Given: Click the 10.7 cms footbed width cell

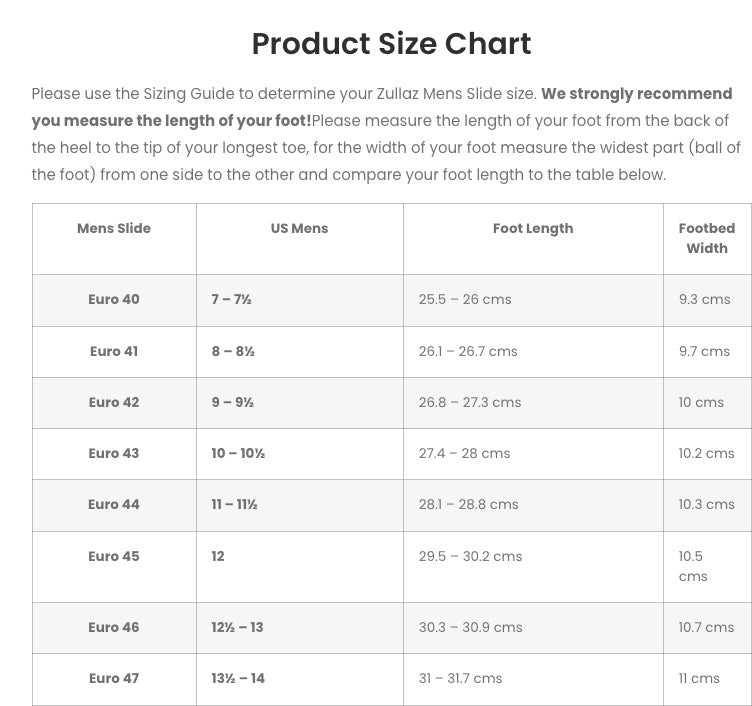Looking at the screenshot, I should [706, 628].
